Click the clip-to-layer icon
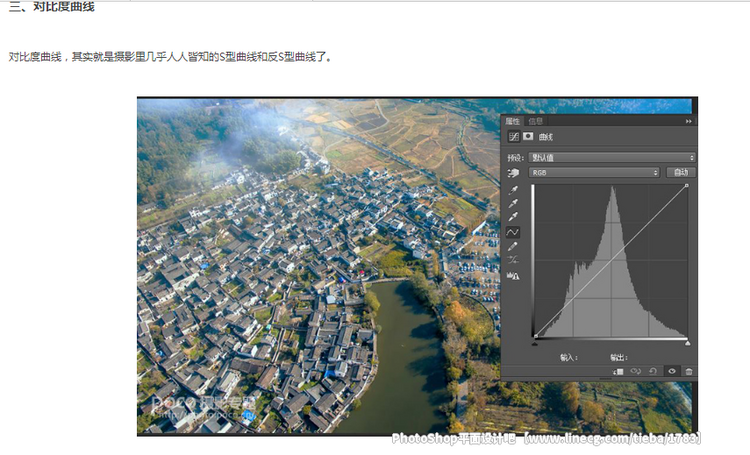The height and width of the screenshot is (455, 750). pyautogui.click(x=618, y=371)
